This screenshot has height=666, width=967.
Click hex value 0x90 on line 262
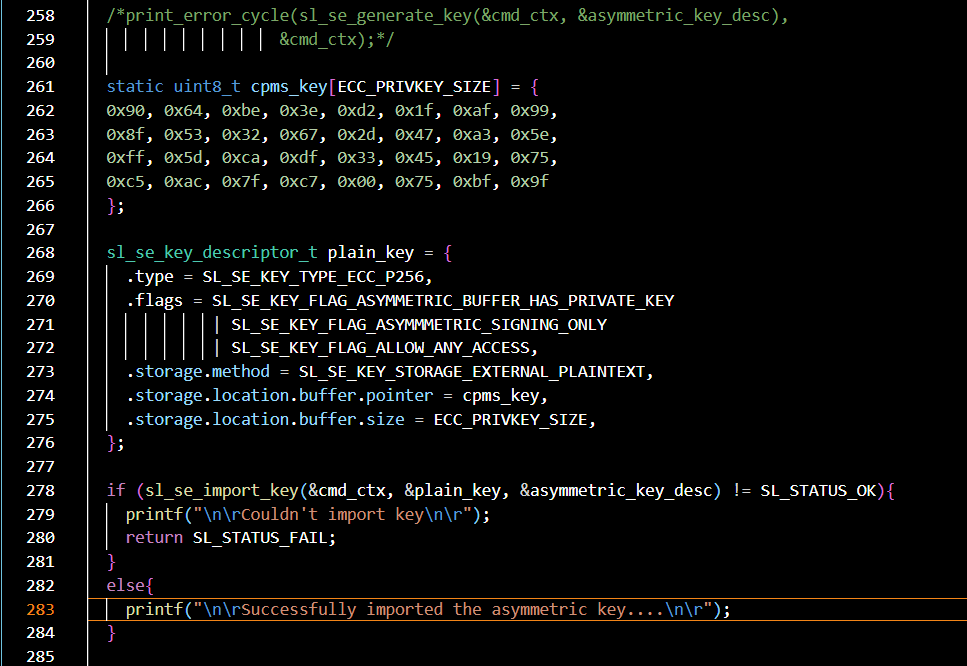126,111
